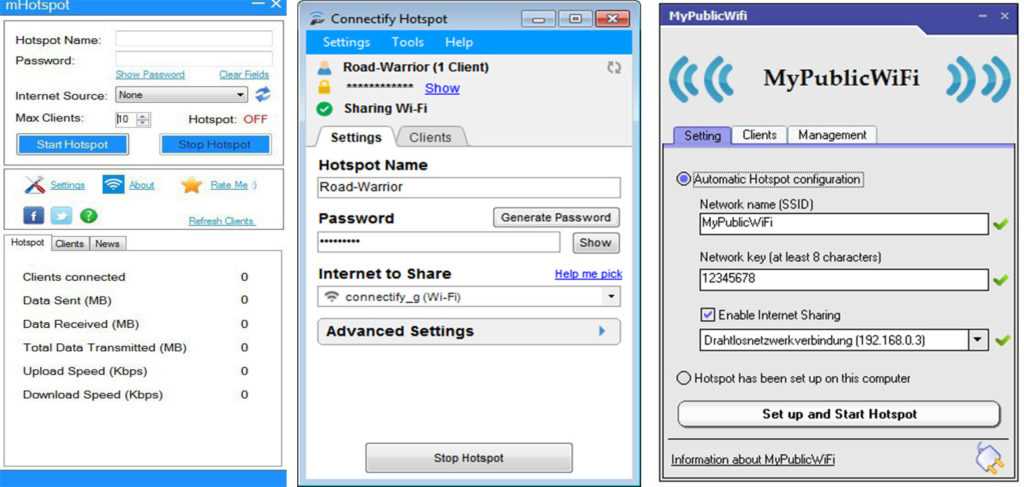The image size is (1024, 487).
Task: Click Start Hotspot button in mHotspot
Action: 72,144
